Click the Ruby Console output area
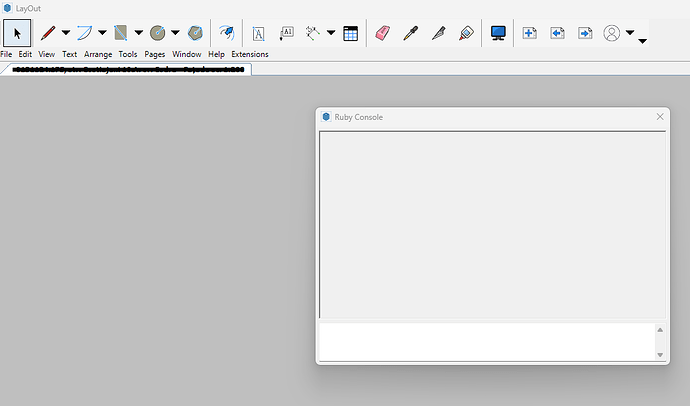The height and width of the screenshot is (406, 690). pos(492,225)
